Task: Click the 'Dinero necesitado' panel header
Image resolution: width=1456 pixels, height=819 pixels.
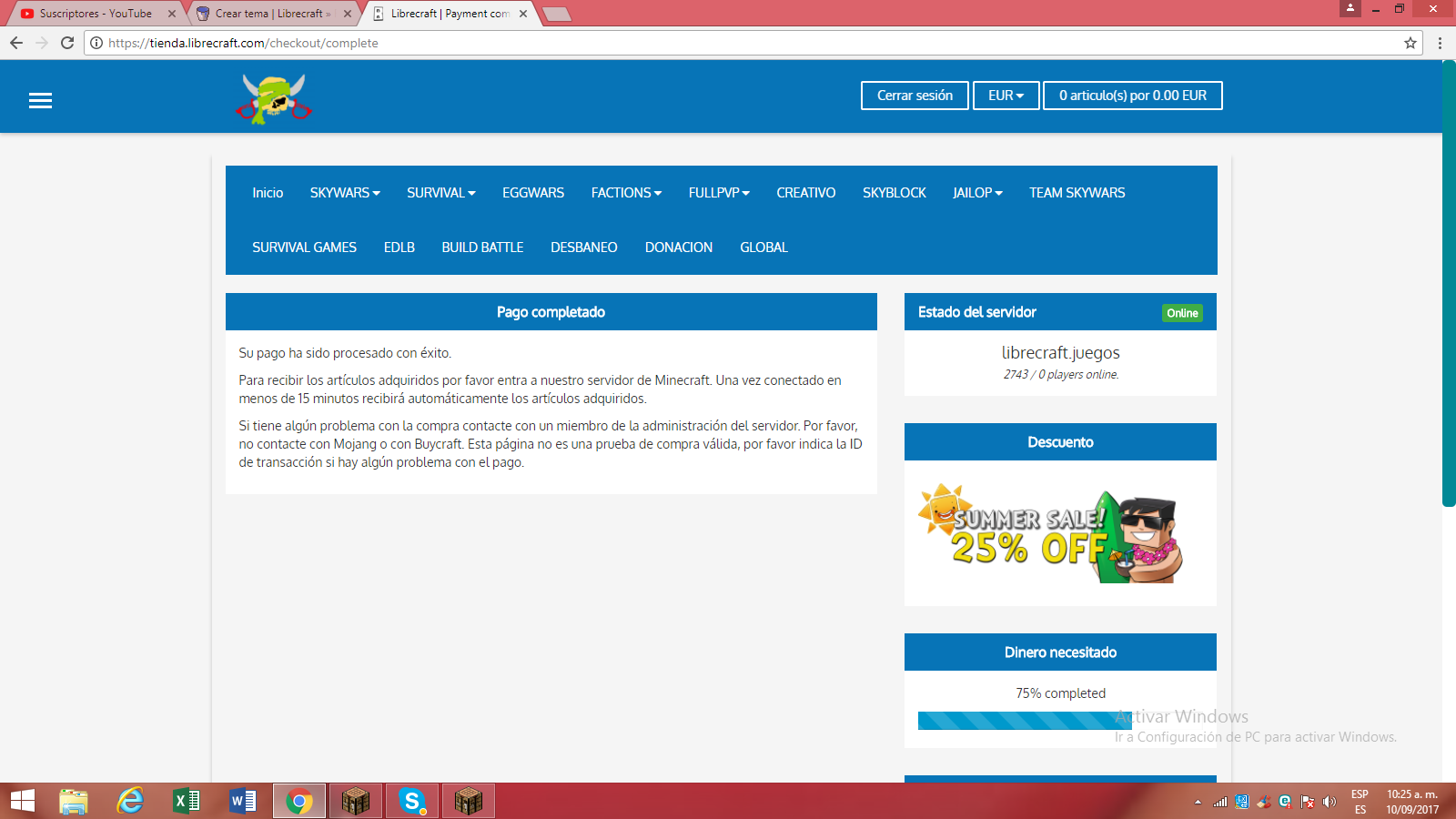Action: [x=1060, y=652]
